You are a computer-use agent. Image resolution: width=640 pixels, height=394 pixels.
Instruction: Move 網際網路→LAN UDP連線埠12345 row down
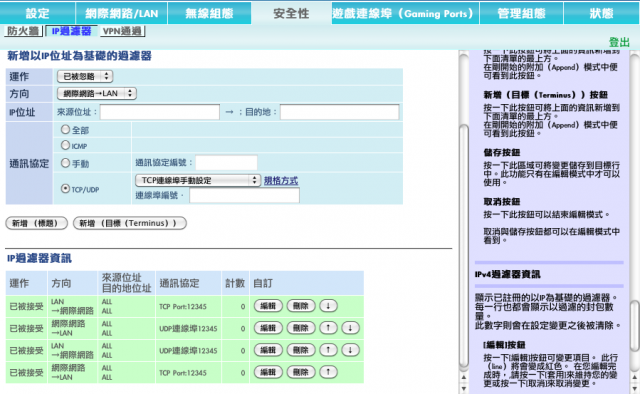350,328
